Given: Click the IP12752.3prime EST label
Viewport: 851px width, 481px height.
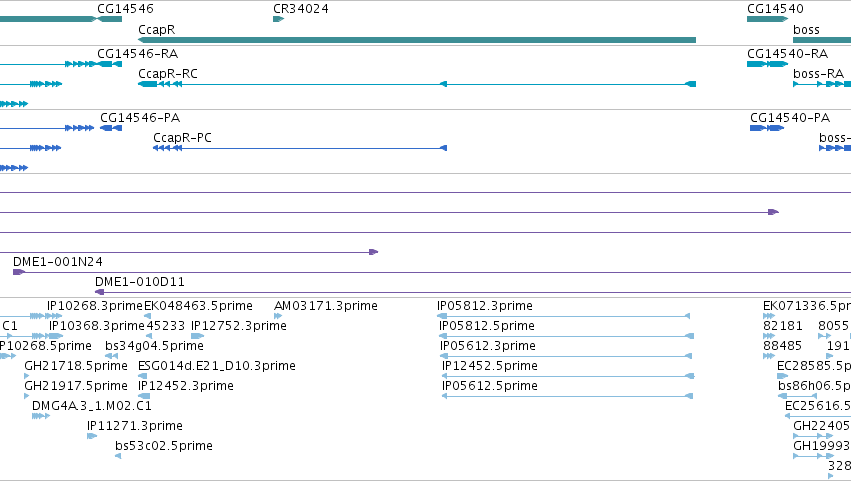Looking at the screenshot, I should point(239,326).
